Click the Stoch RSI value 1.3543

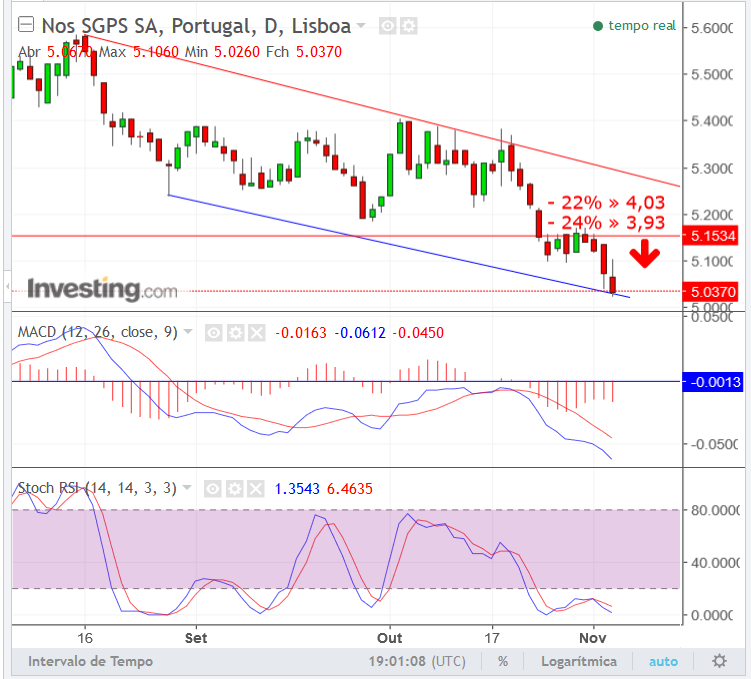297,488
